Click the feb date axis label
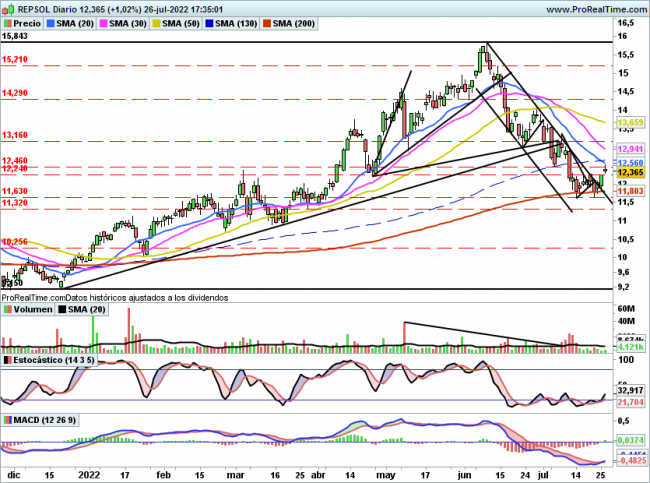The image size is (650, 483). [x=163, y=475]
